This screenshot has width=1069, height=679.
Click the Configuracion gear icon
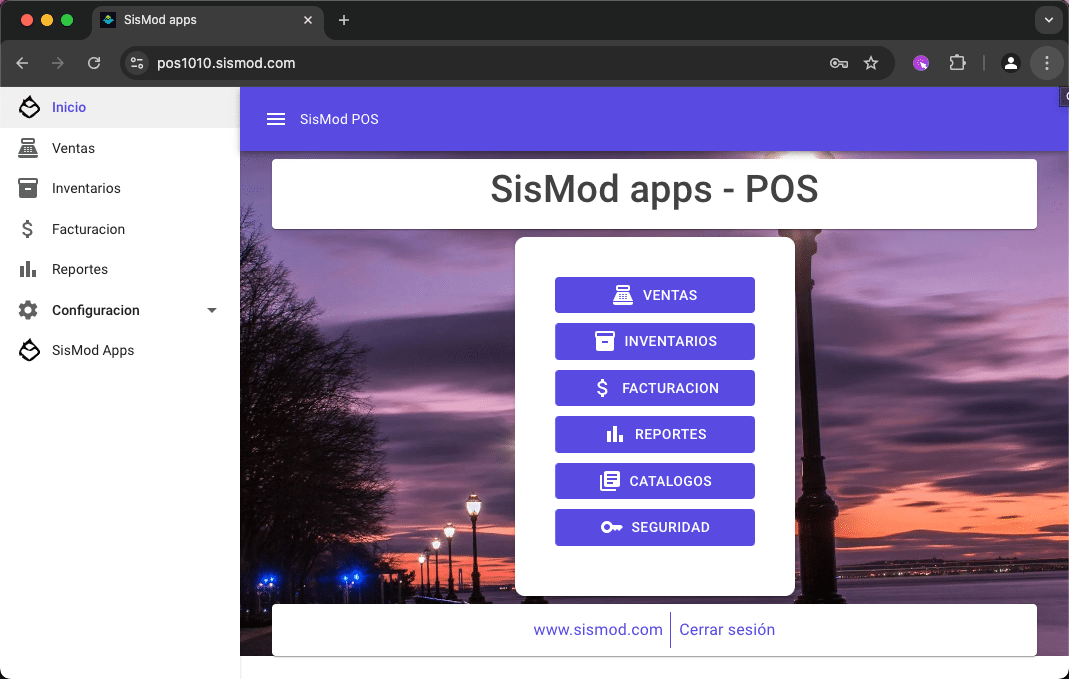[28, 310]
